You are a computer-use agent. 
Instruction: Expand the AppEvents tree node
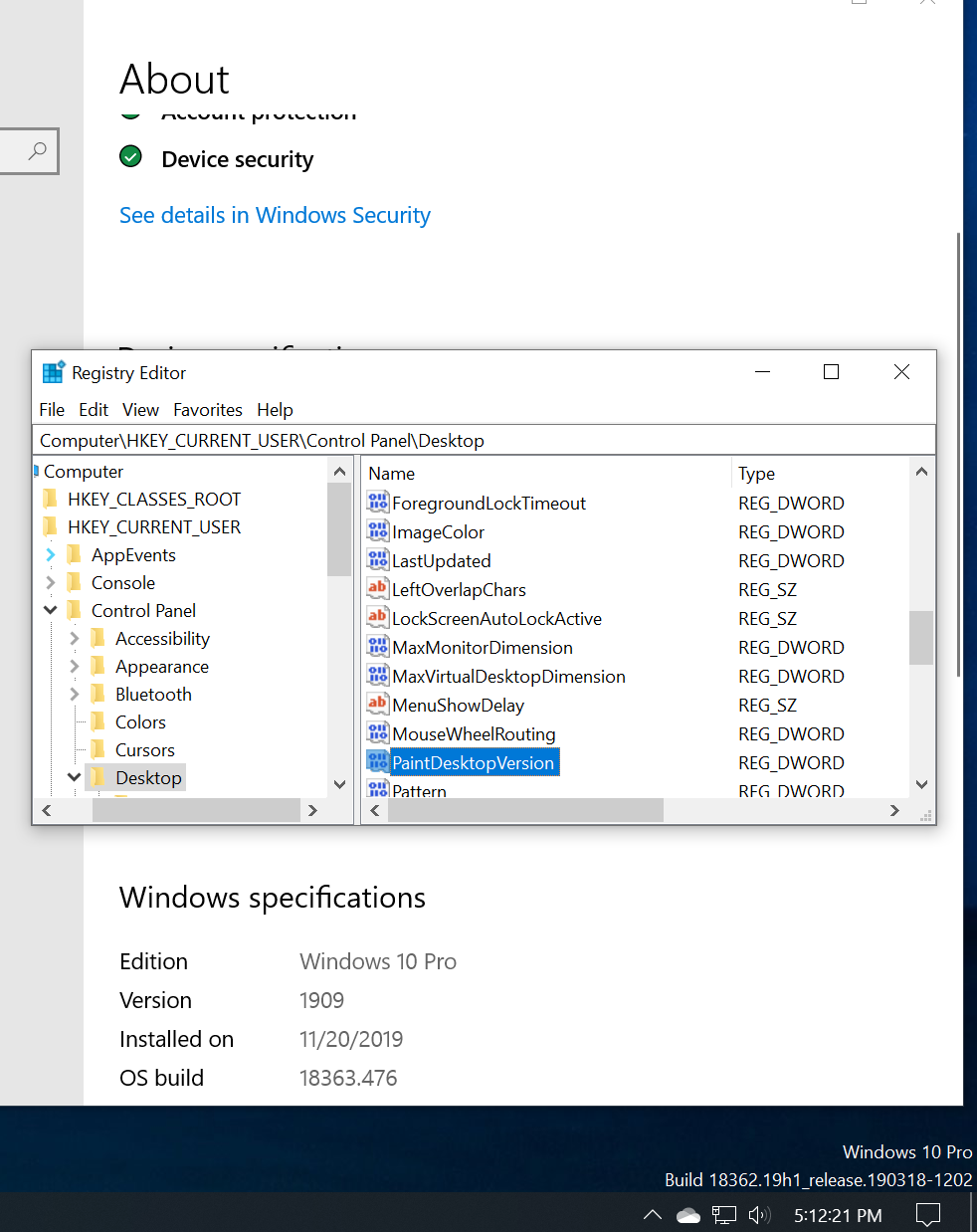51,554
